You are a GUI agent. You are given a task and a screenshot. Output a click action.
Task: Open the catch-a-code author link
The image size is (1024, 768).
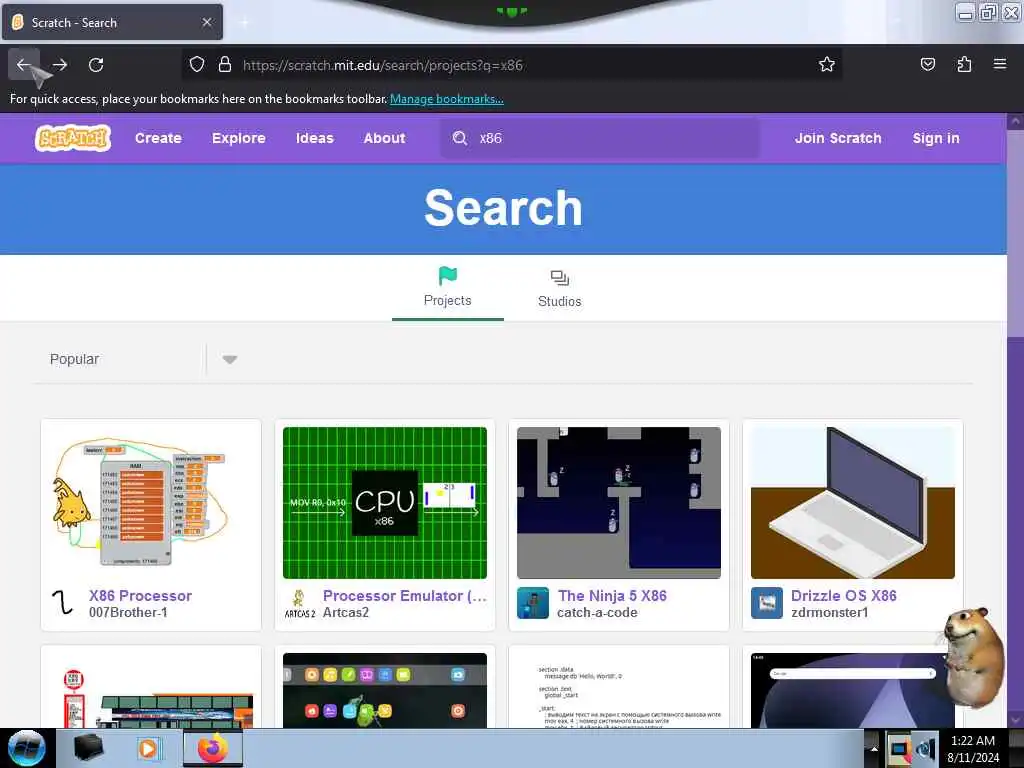point(597,613)
